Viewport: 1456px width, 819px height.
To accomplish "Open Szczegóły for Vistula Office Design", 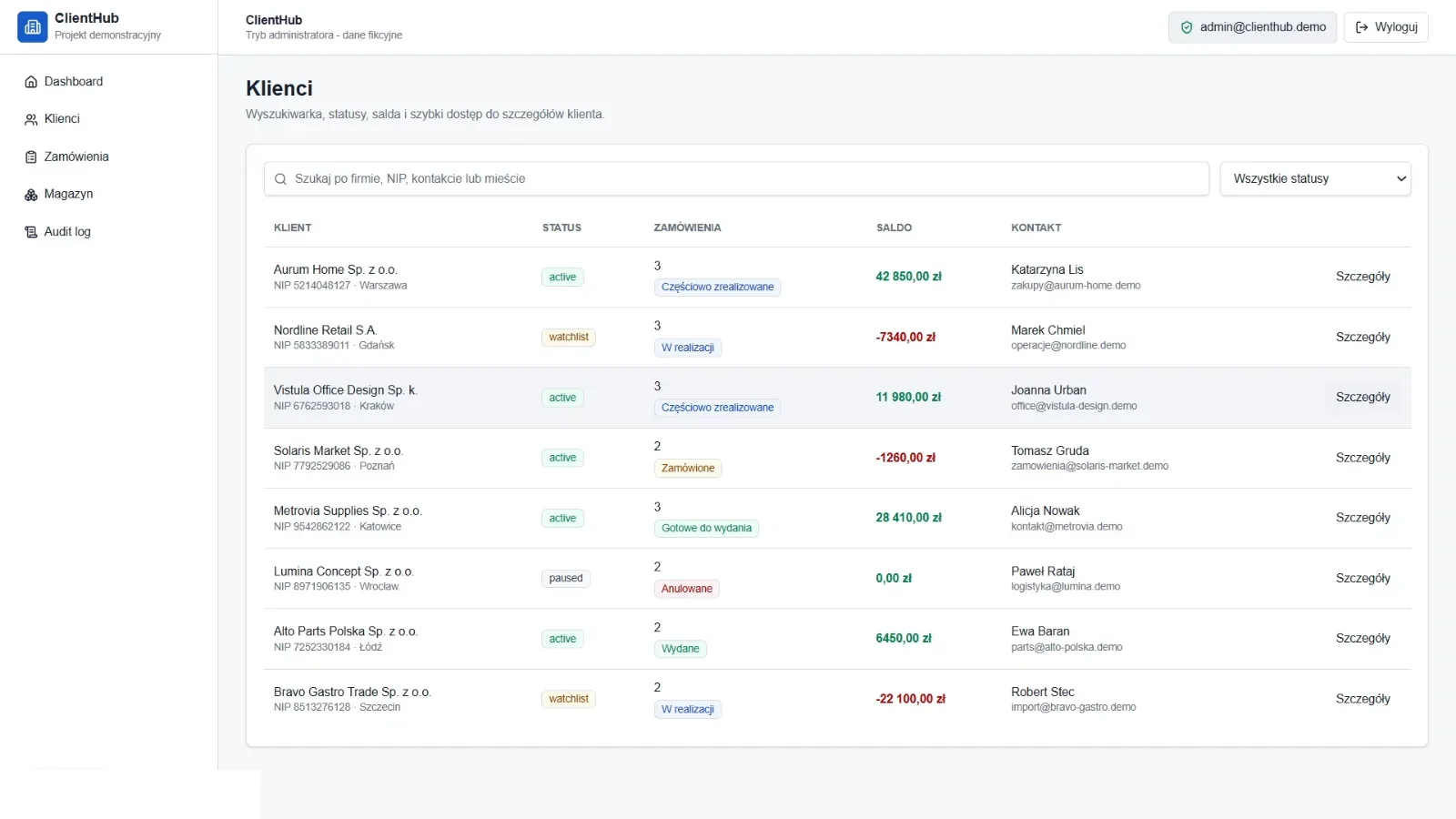I will pos(1362,398).
